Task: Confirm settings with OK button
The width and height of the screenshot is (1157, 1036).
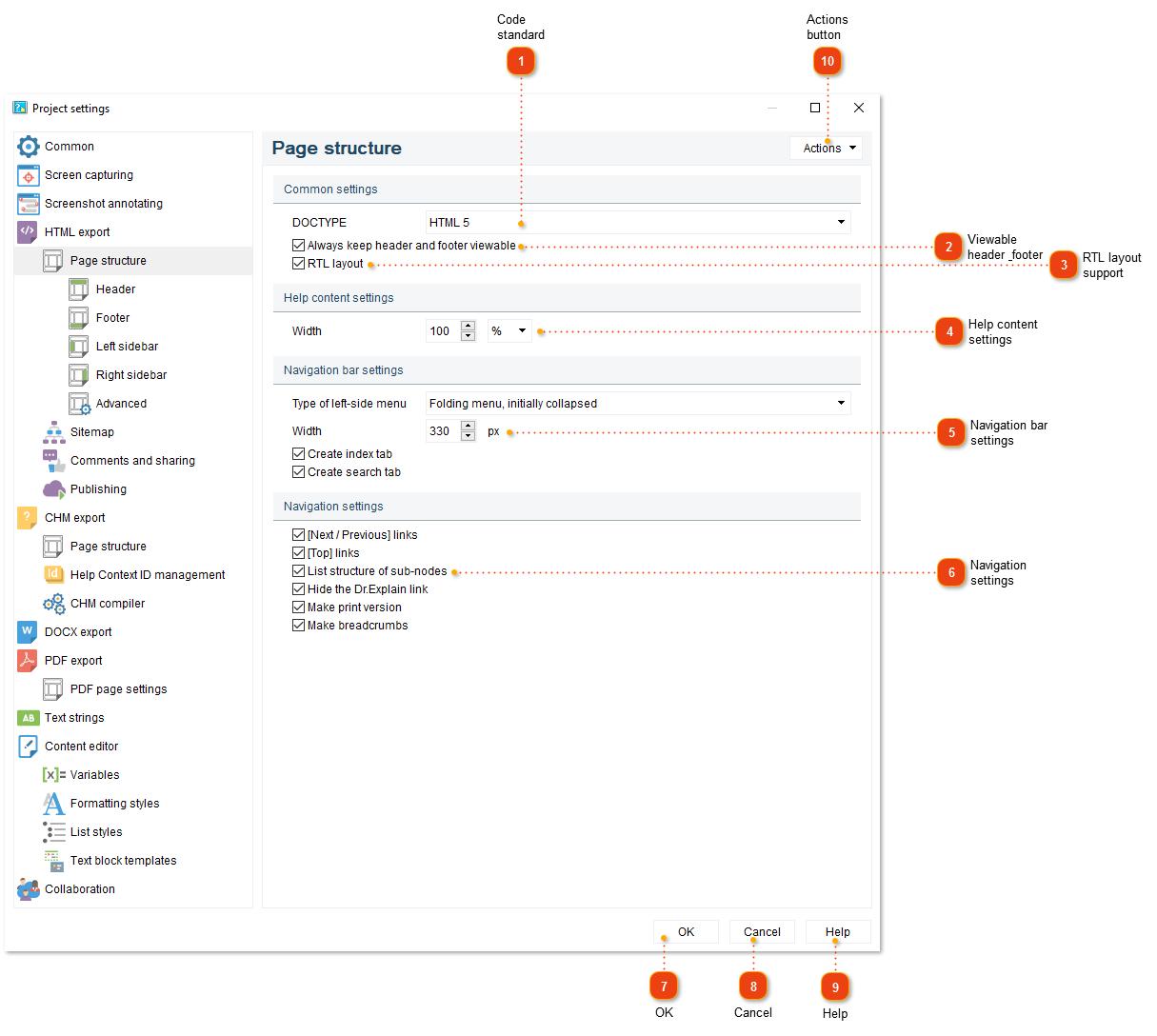Action: (x=686, y=932)
